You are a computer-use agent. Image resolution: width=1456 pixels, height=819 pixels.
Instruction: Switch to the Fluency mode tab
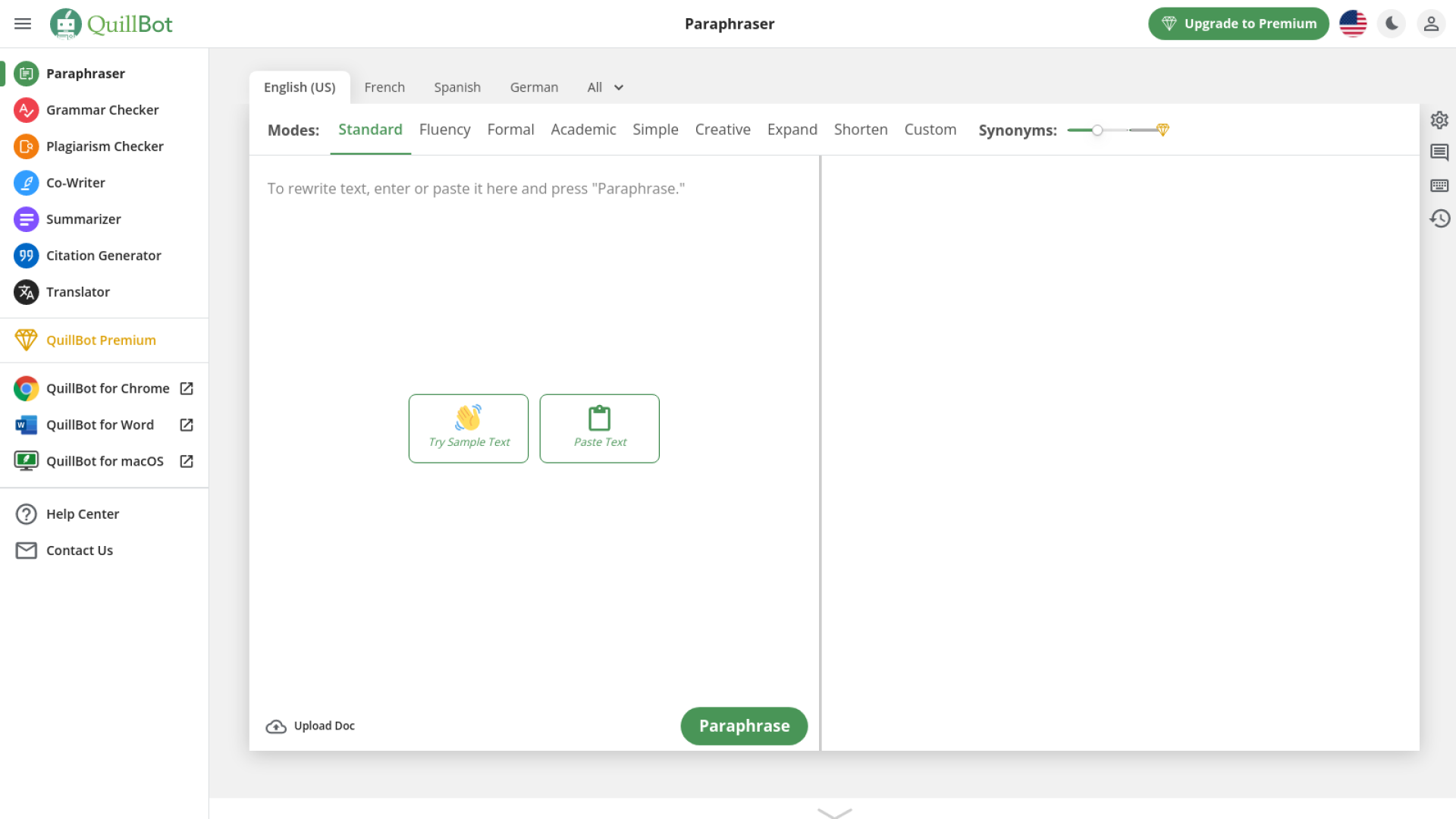coord(444,130)
